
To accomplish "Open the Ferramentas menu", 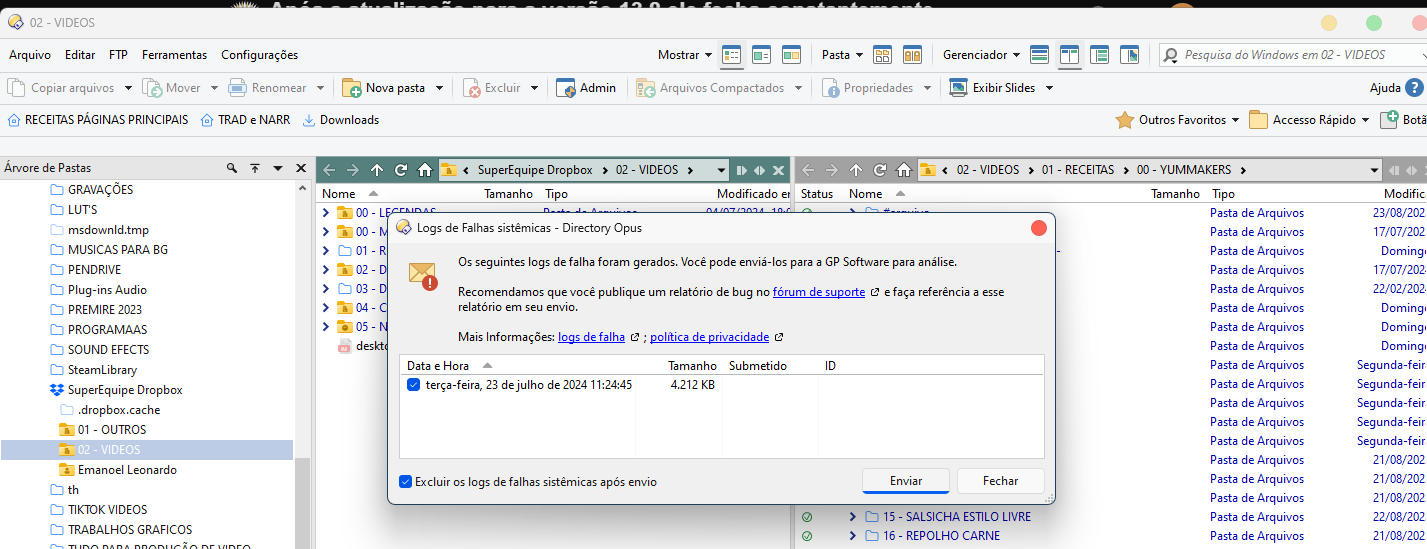I will pos(174,55).
